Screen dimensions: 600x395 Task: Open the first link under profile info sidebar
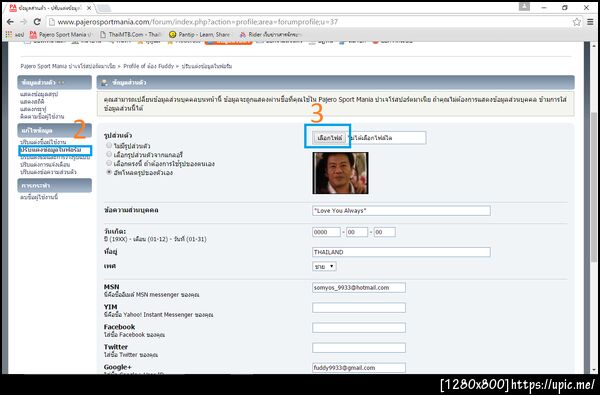(x=39, y=94)
